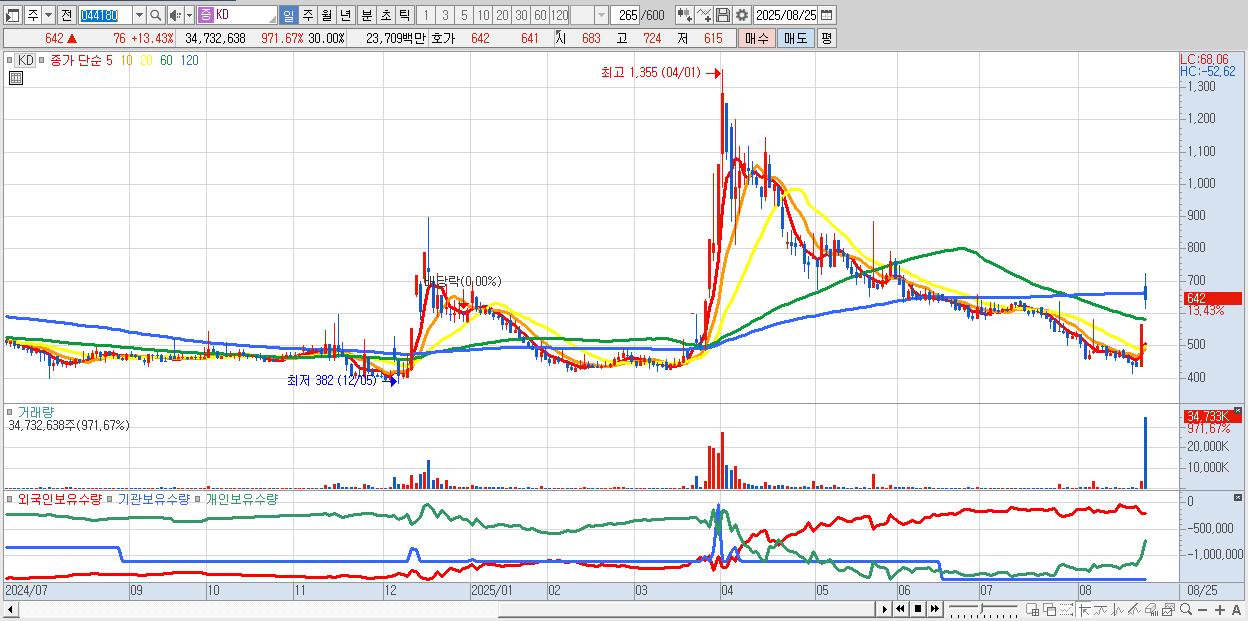Toggle the 외국인보유수량 series marker

click(x=12, y=499)
